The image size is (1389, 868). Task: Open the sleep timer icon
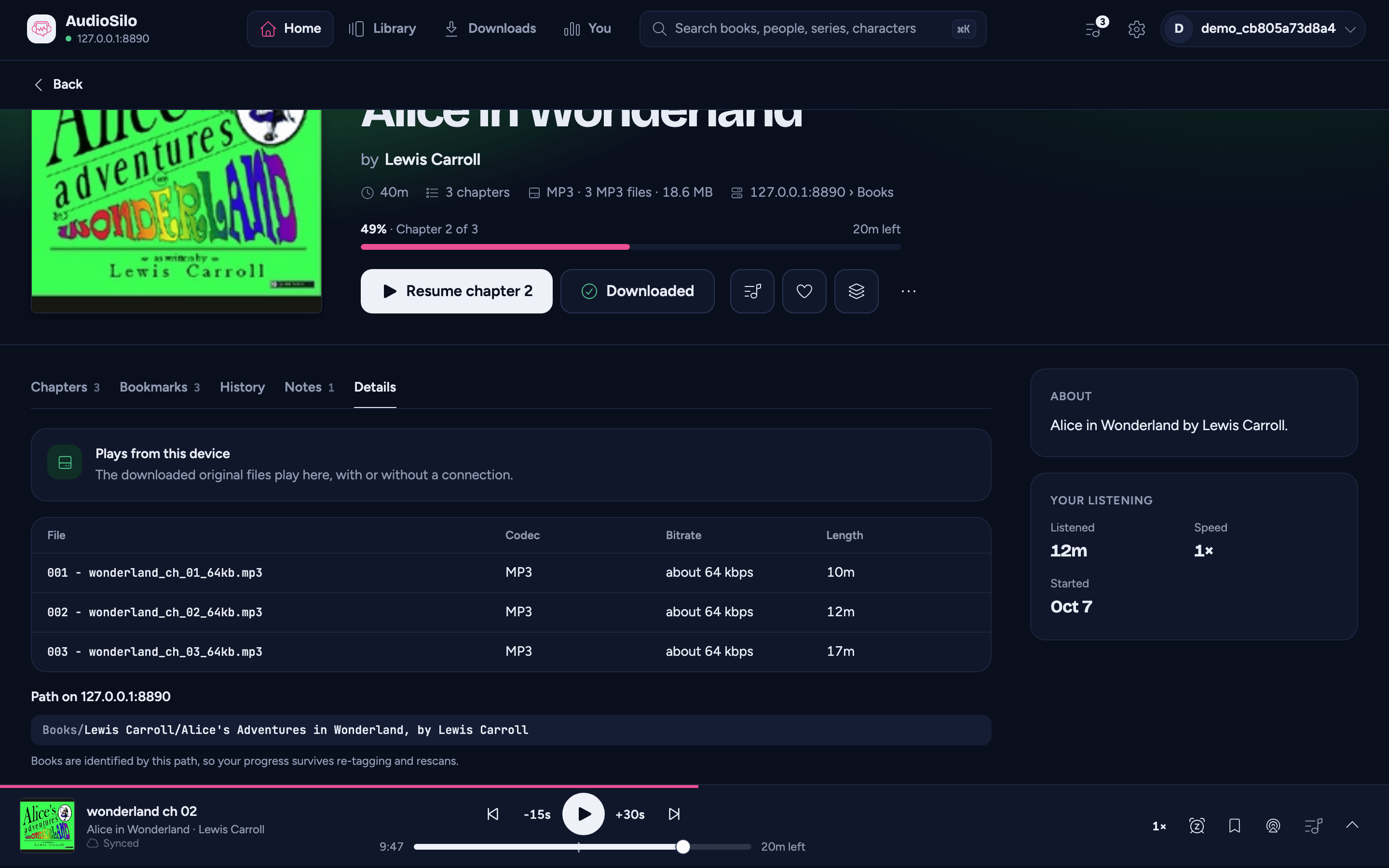point(1197,826)
